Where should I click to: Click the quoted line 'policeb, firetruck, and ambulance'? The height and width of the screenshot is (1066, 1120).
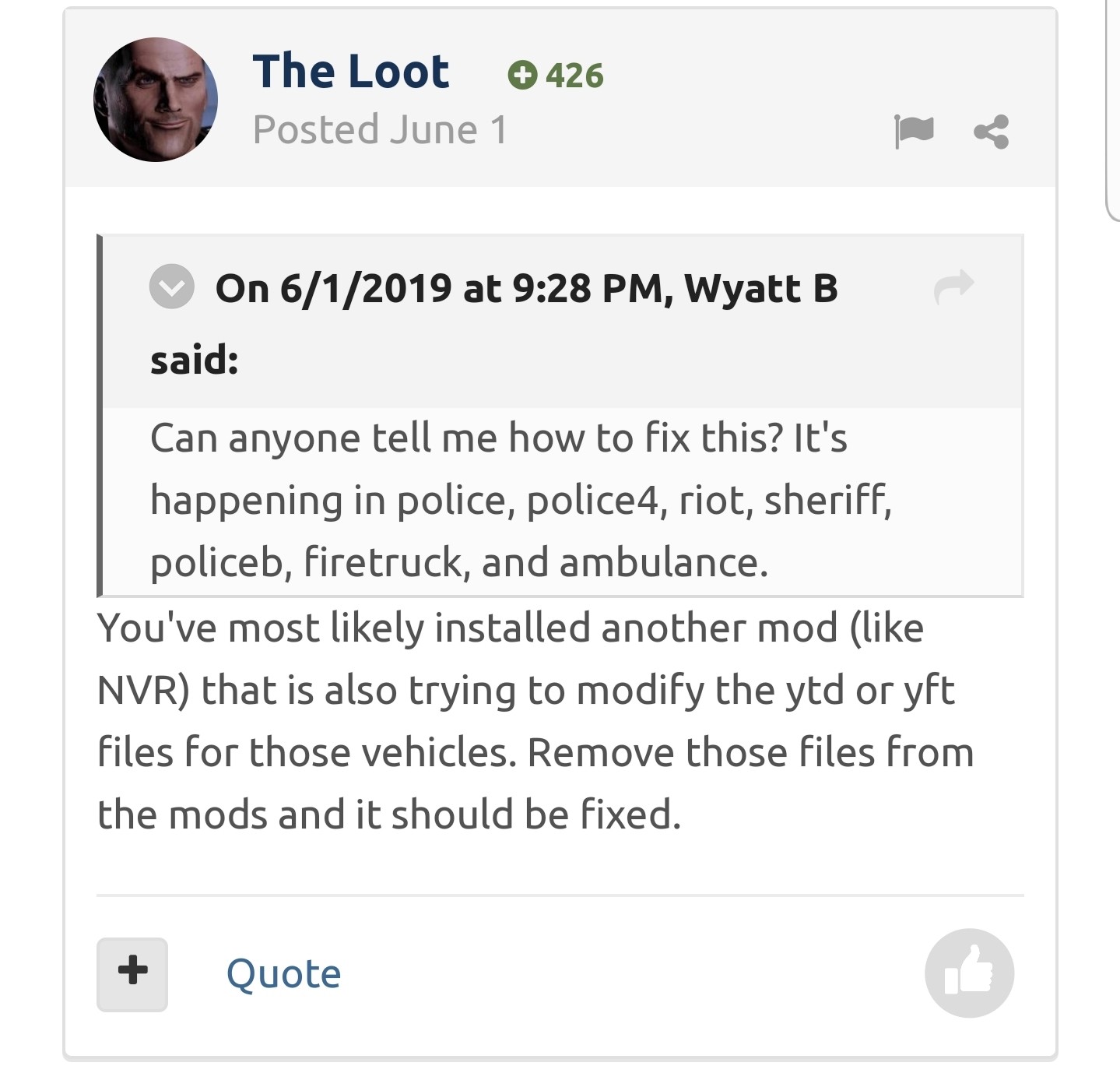click(x=459, y=562)
